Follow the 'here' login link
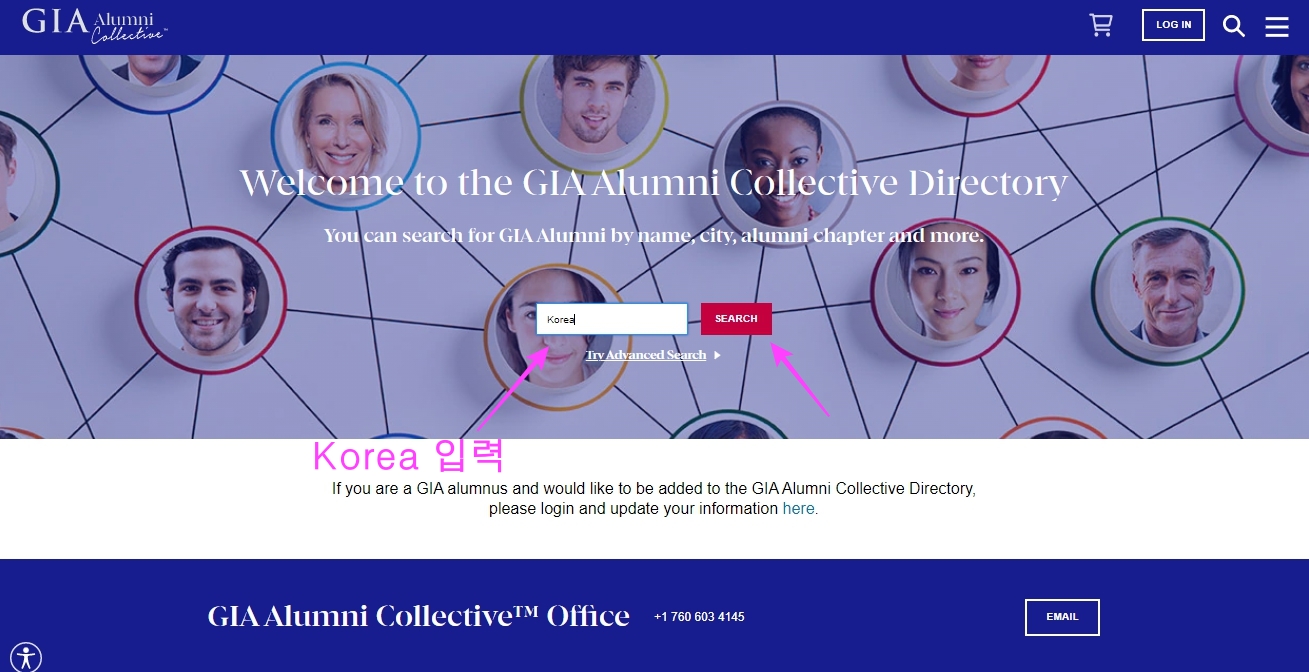Image resolution: width=1309 pixels, height=672 pixels. tap(799, 508)
